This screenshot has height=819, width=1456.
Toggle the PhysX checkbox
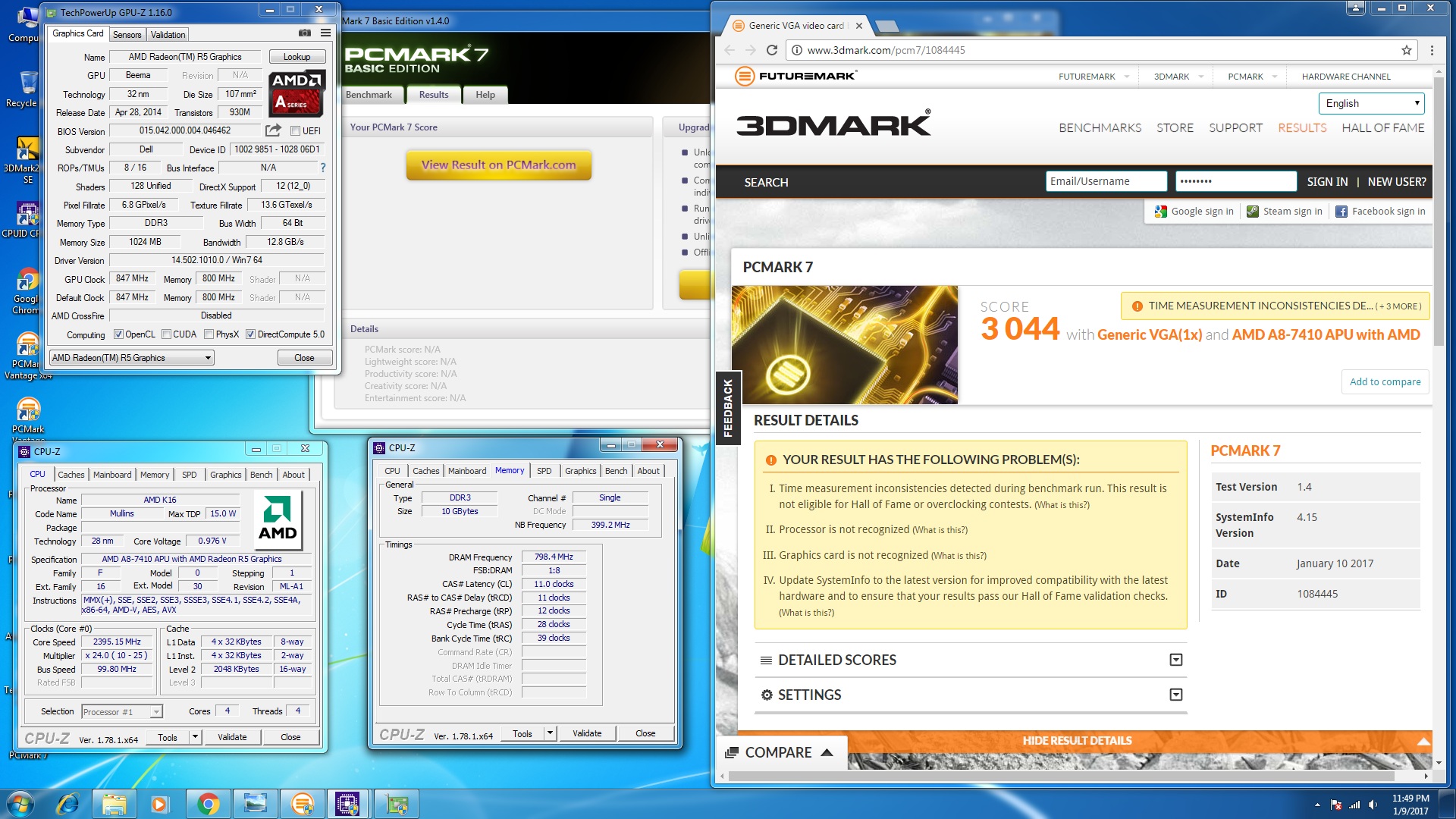[x=209, y=334]
